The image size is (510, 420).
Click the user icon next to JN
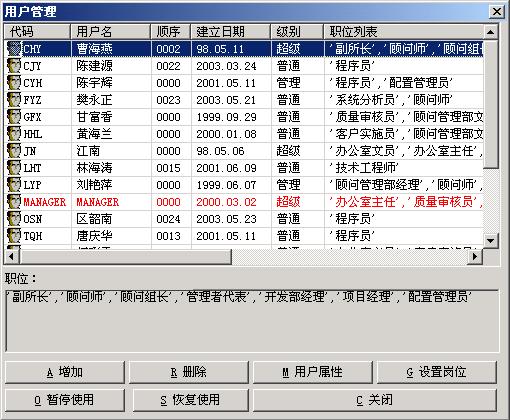(x=14, y=151)
